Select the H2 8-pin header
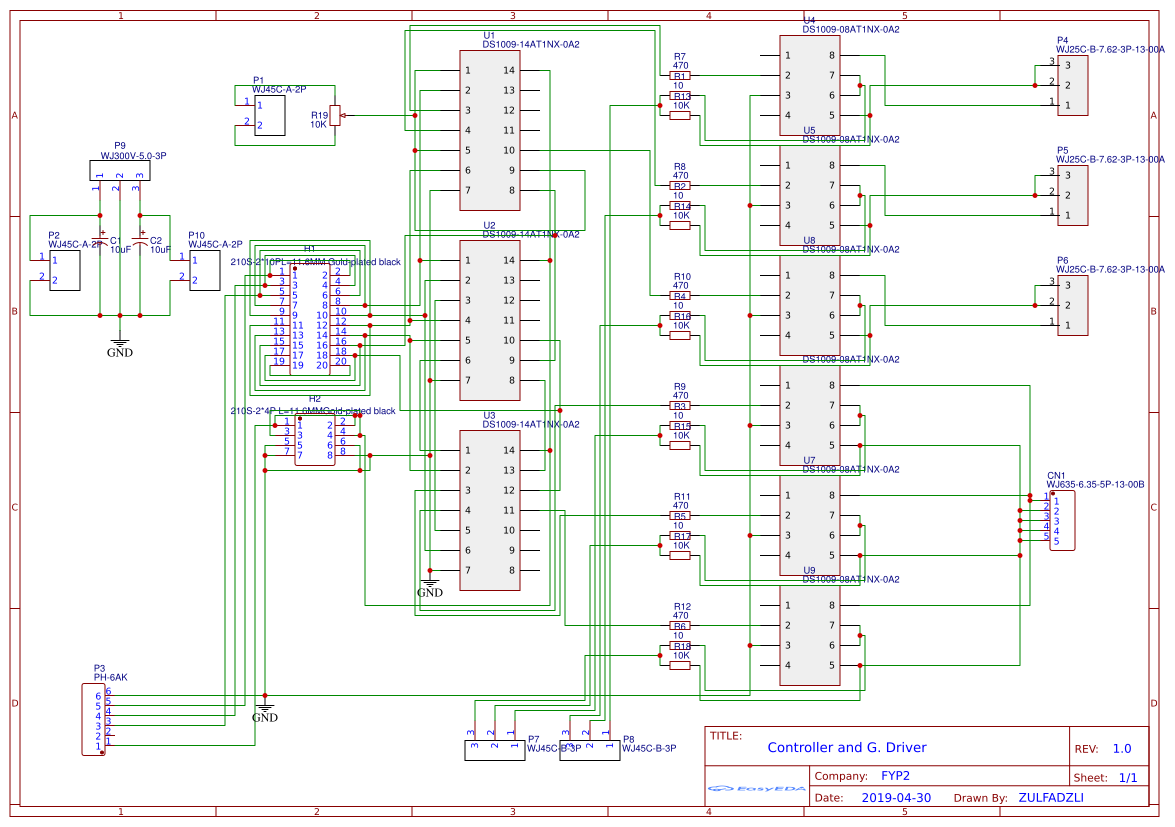Image resolution: width=1175 pixels, height=827 pixels. coord(315,440)
